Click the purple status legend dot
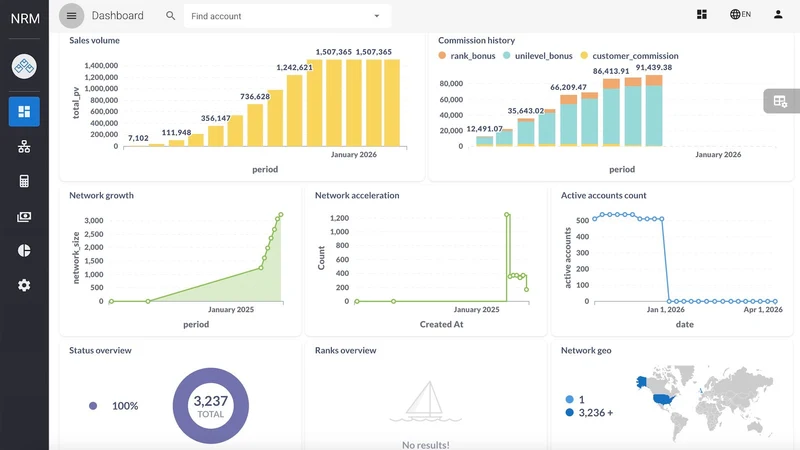The width and height of the screenshot is (800, 450). [x=93, y=406]
